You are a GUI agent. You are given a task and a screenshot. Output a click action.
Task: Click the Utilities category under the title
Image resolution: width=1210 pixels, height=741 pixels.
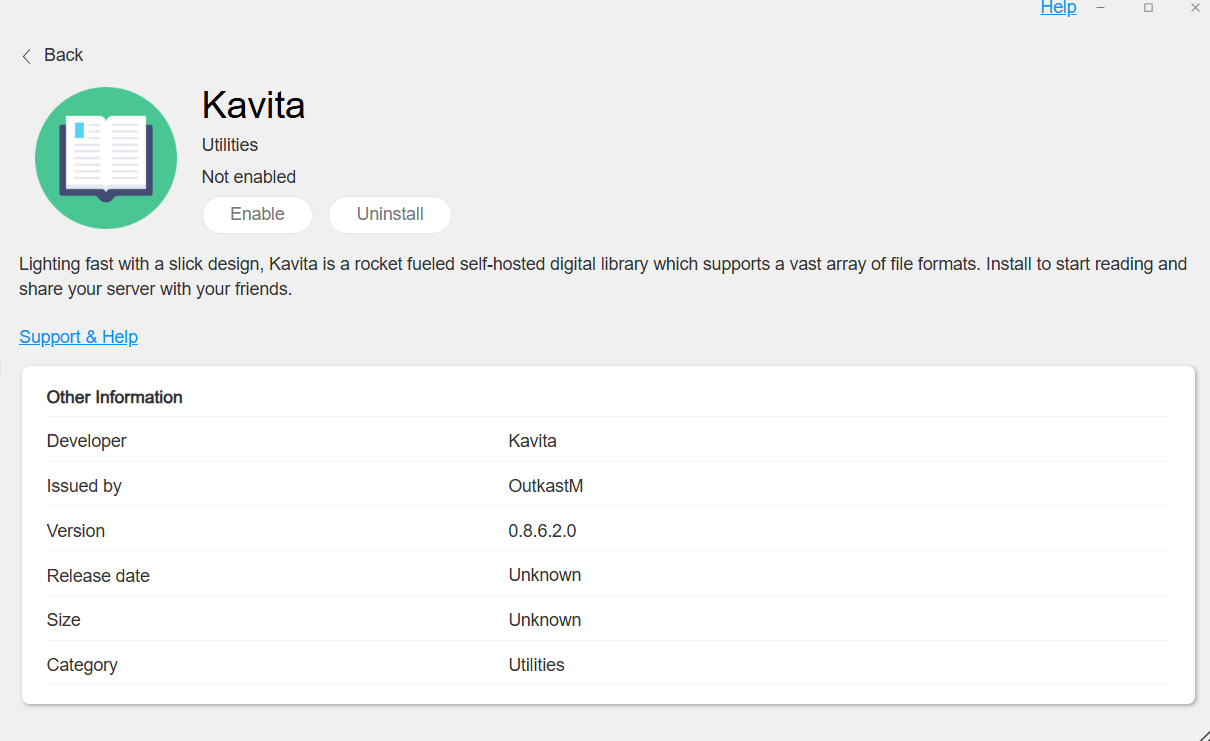point(230,145)
